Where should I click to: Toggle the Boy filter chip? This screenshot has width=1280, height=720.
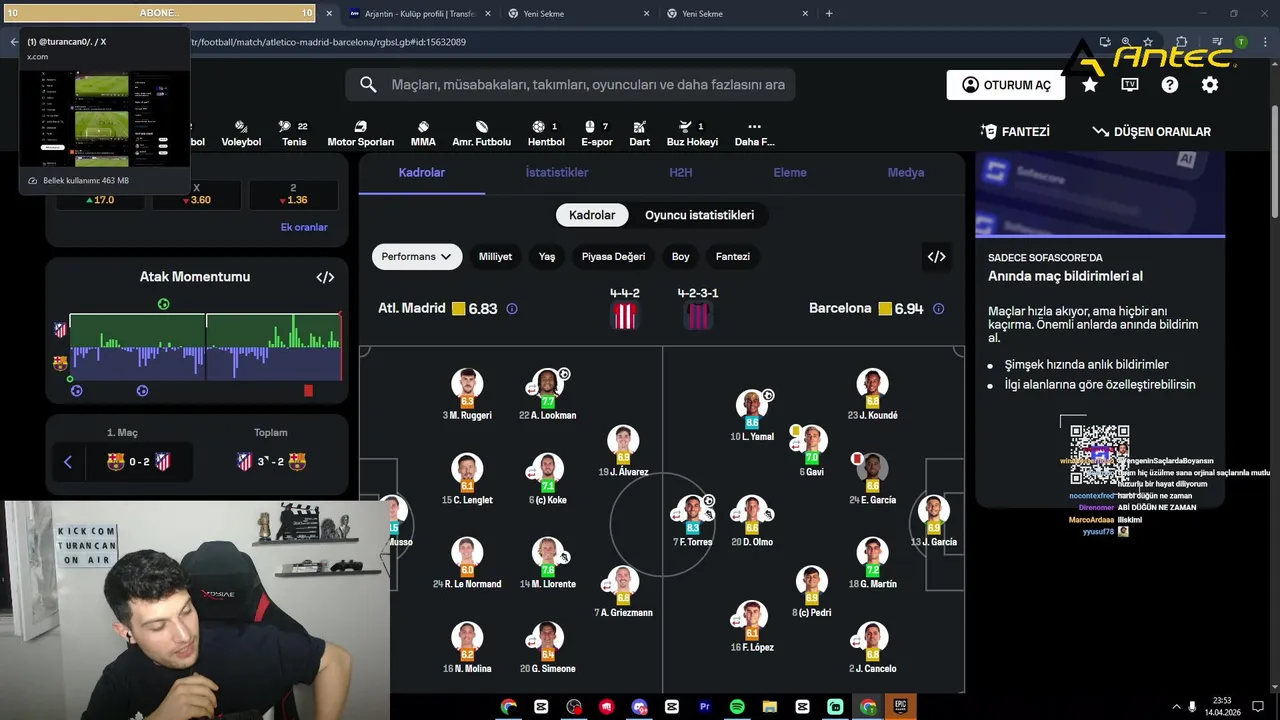tap(681, 257)
